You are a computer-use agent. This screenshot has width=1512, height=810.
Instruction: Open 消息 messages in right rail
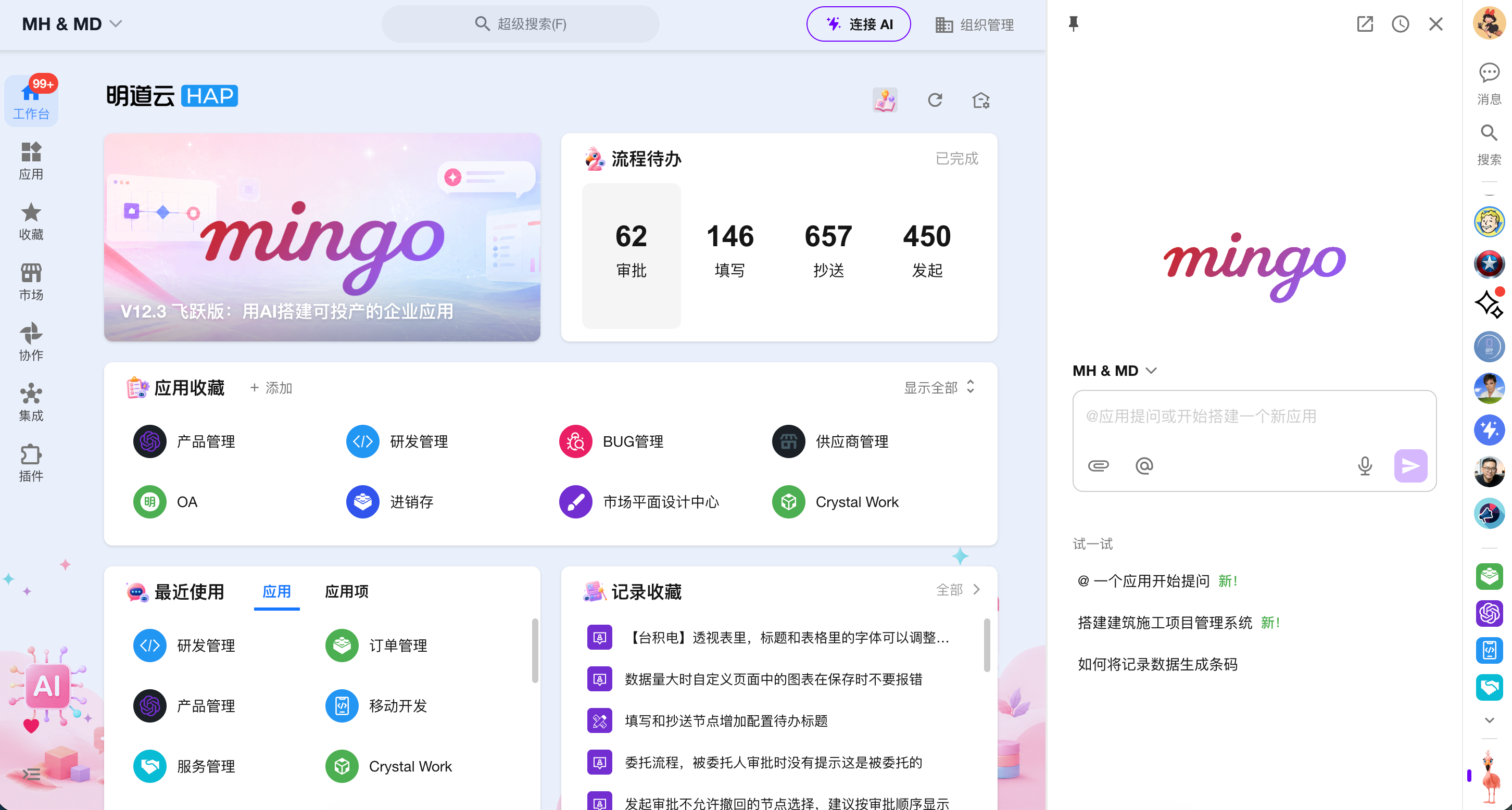point(1489,84)
